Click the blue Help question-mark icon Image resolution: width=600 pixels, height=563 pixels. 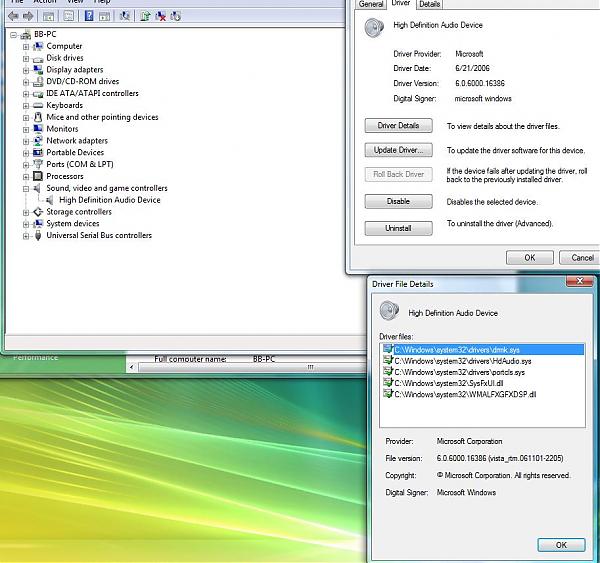click(x=89, y=16)
